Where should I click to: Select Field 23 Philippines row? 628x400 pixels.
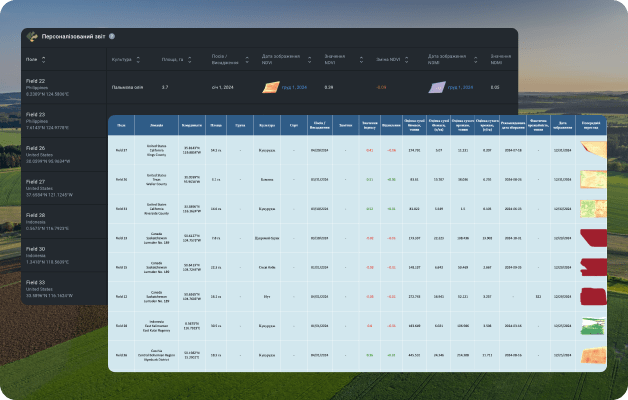coord(64,121)
